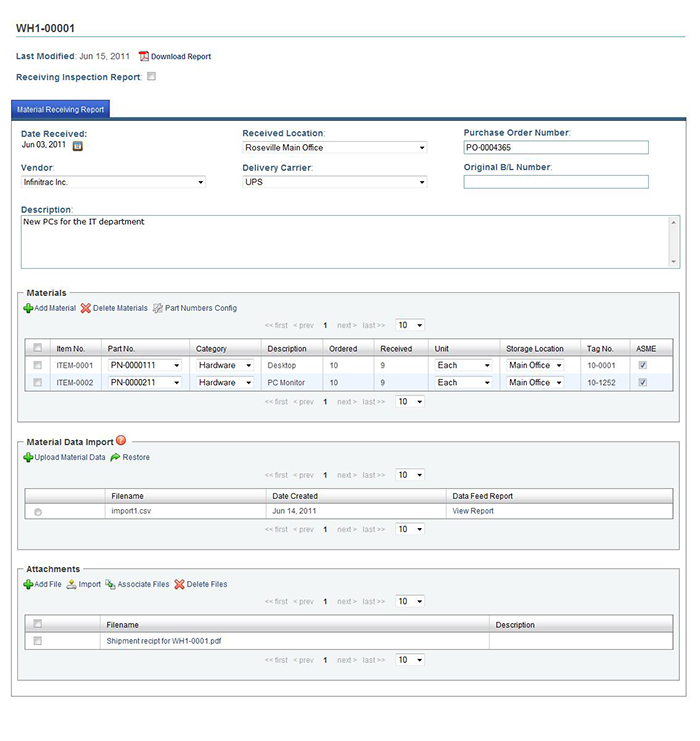Toggle ASME checkbox for ITEM-0002
Image resolution: width=700 pixels, height=741 pixels.
coord(642,382)
